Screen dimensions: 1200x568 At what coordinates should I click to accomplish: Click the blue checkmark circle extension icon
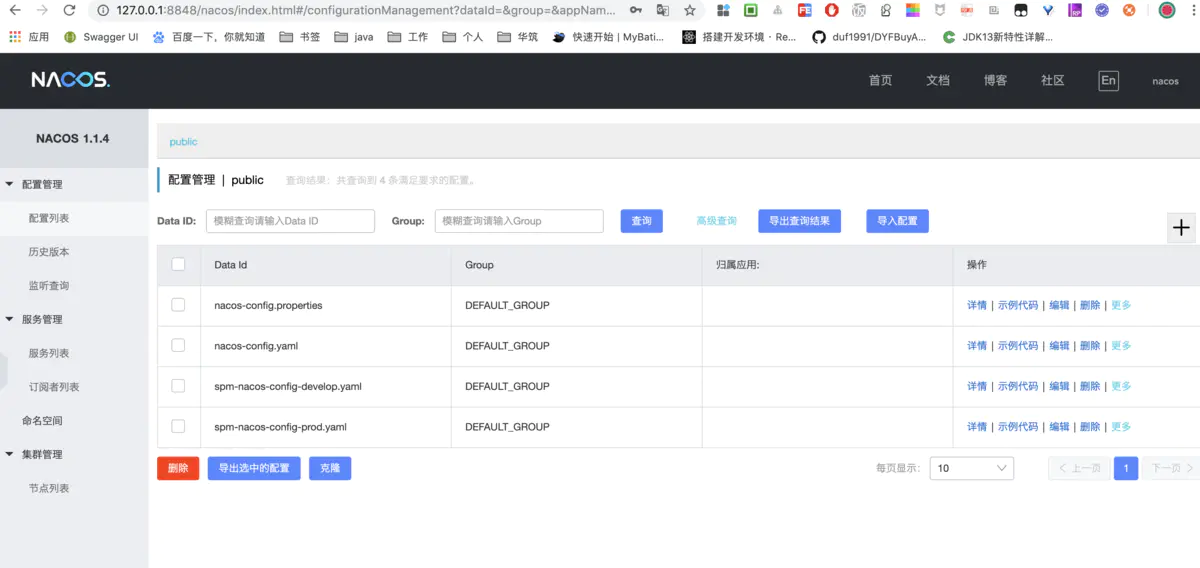point(1102,10)
